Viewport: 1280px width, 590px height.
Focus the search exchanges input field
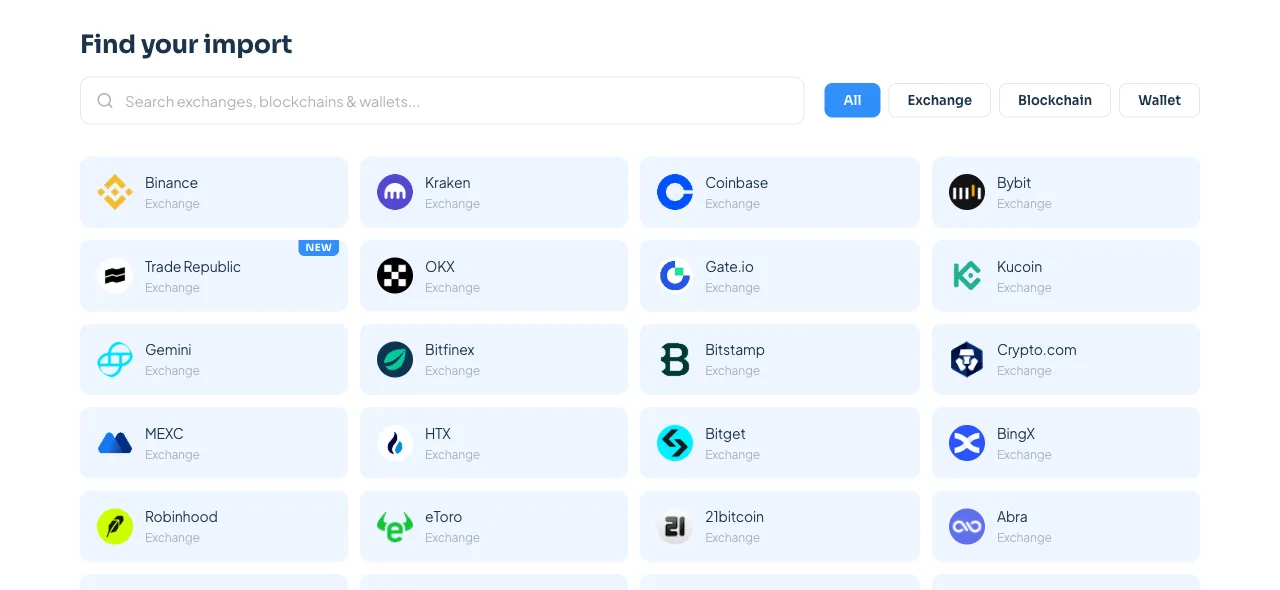click(x=442, y=101)
